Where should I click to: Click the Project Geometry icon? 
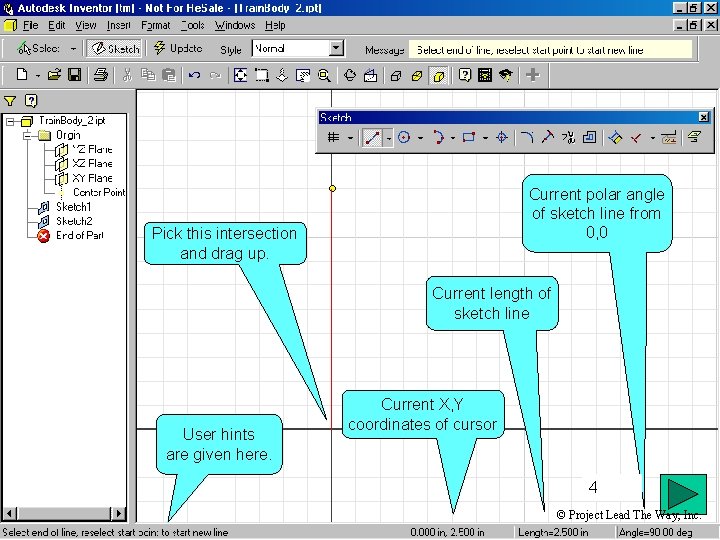click(694, 137)
